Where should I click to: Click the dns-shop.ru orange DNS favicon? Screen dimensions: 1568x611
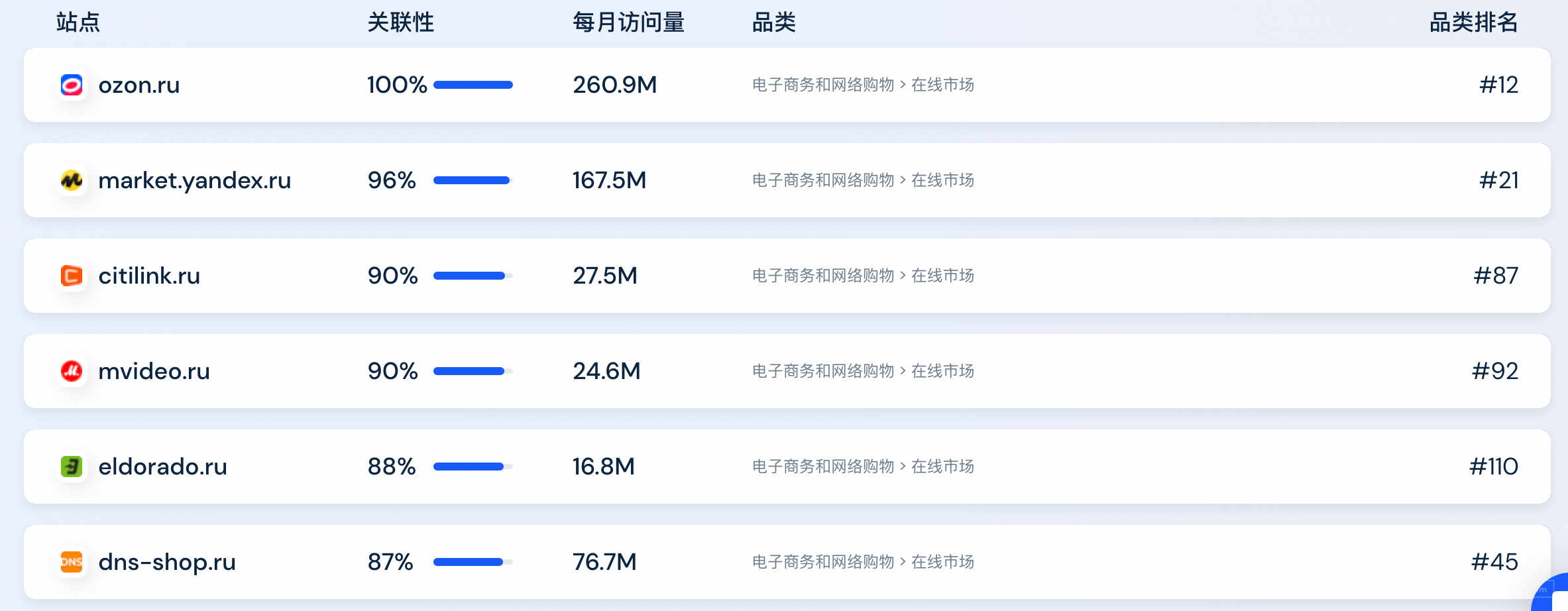(72, 562)
